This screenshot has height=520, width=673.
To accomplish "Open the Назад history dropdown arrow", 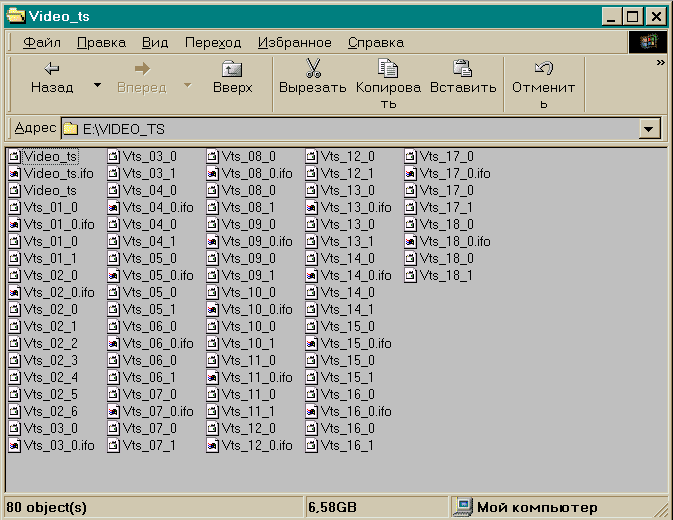I will [x=97, y=86].
